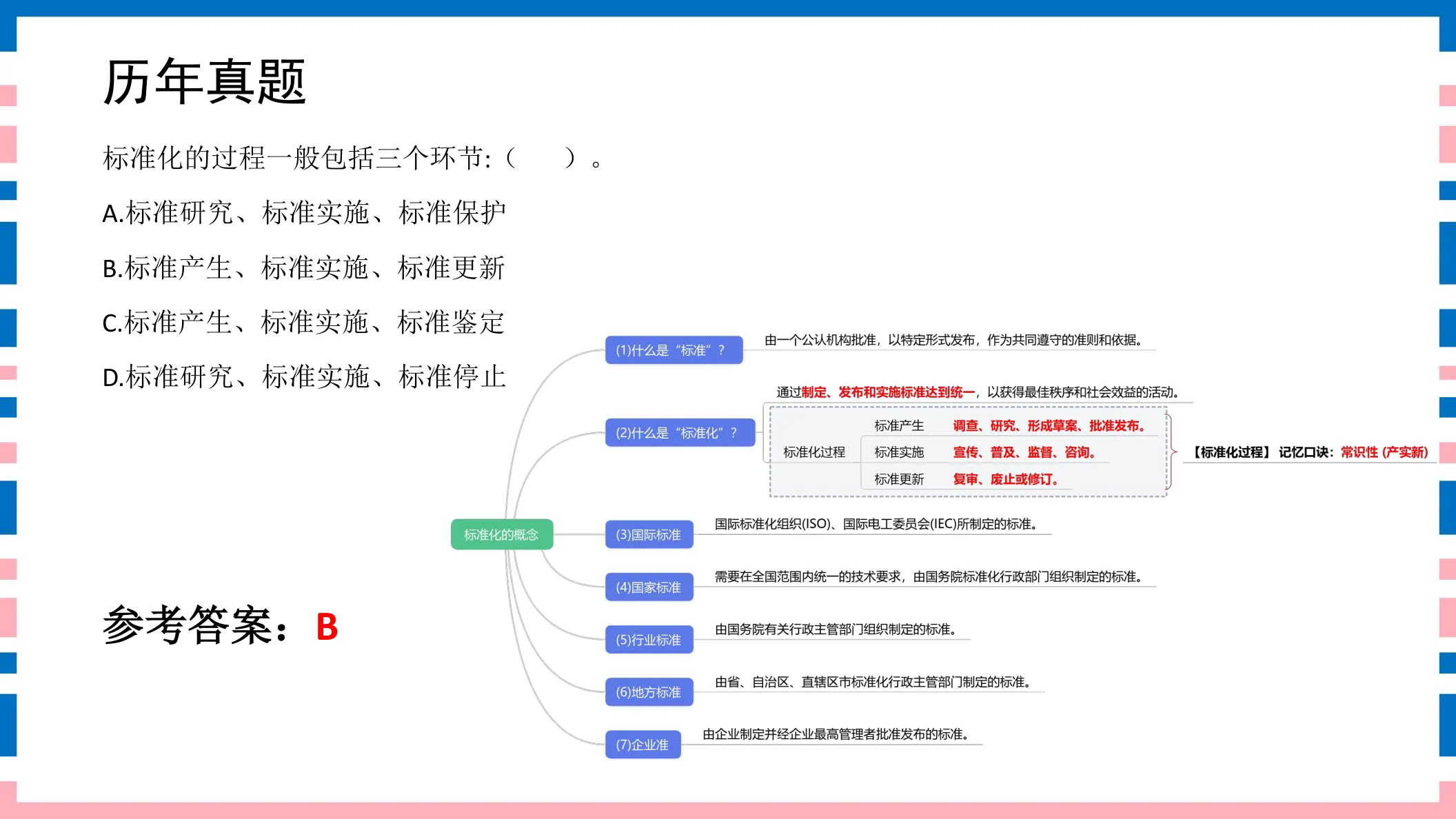Choose option D.标准研究、标准实施、标准停止
Viewport: 1456px width, 819px height.
click(x=304, y=376)
